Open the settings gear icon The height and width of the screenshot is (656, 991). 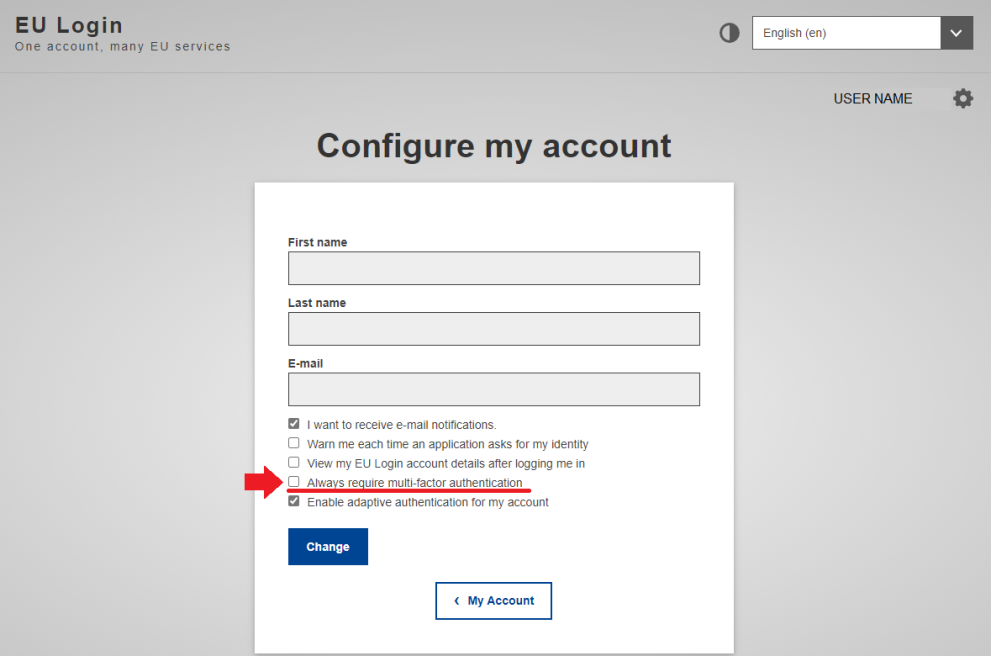pyautogui.click(x=962, y=98)
